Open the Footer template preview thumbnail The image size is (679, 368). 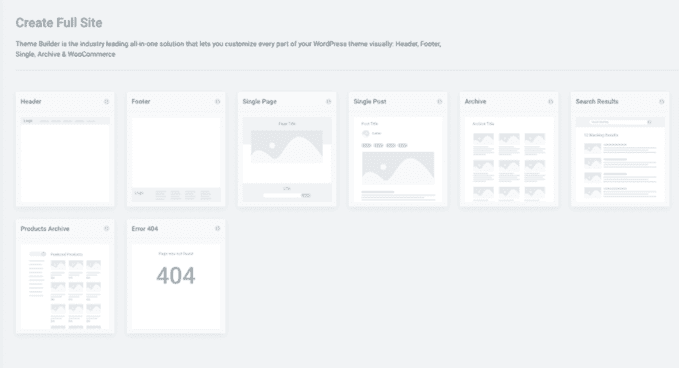[176, 159]
